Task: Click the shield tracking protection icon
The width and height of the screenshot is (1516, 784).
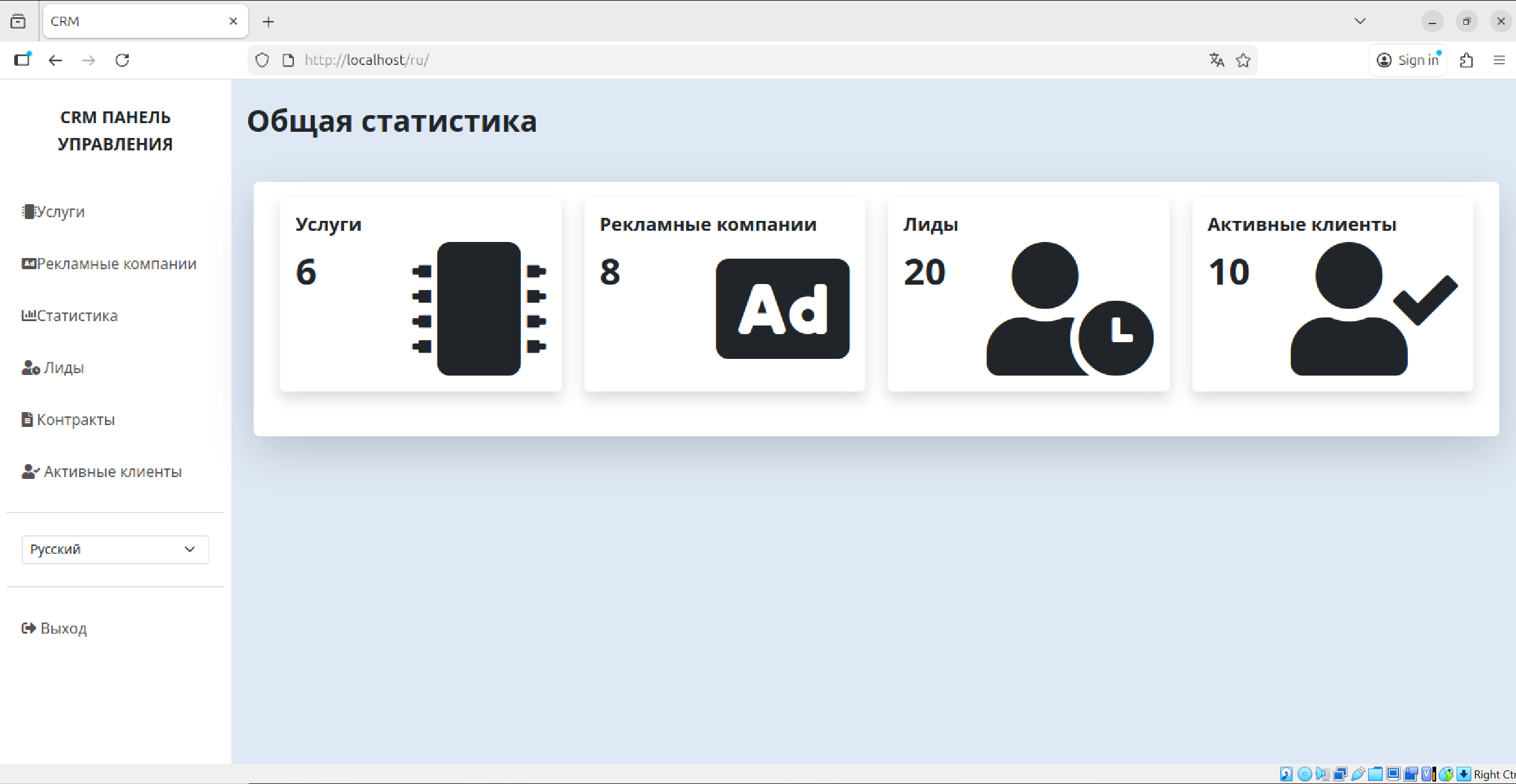Action: point(262,60)
